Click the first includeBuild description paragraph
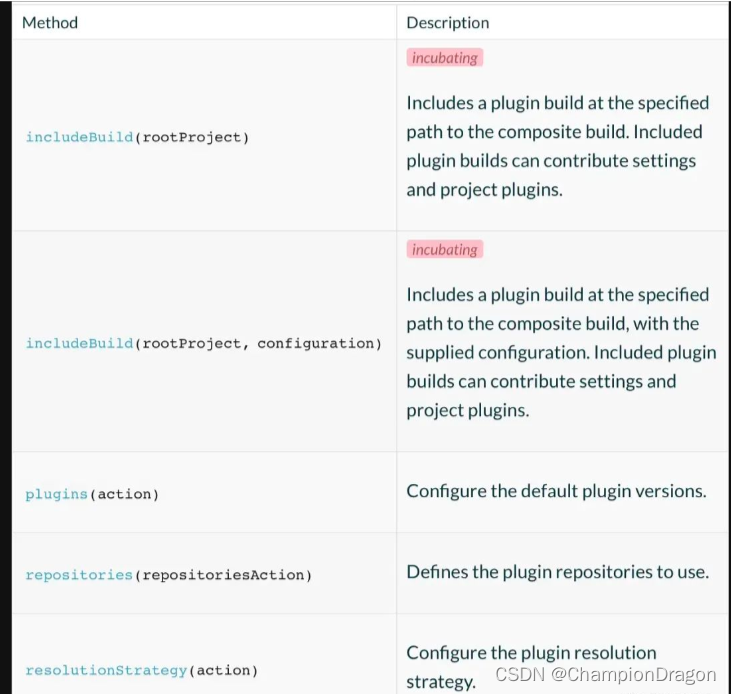This screenshot has height=694, width=731. coord(557,145)
